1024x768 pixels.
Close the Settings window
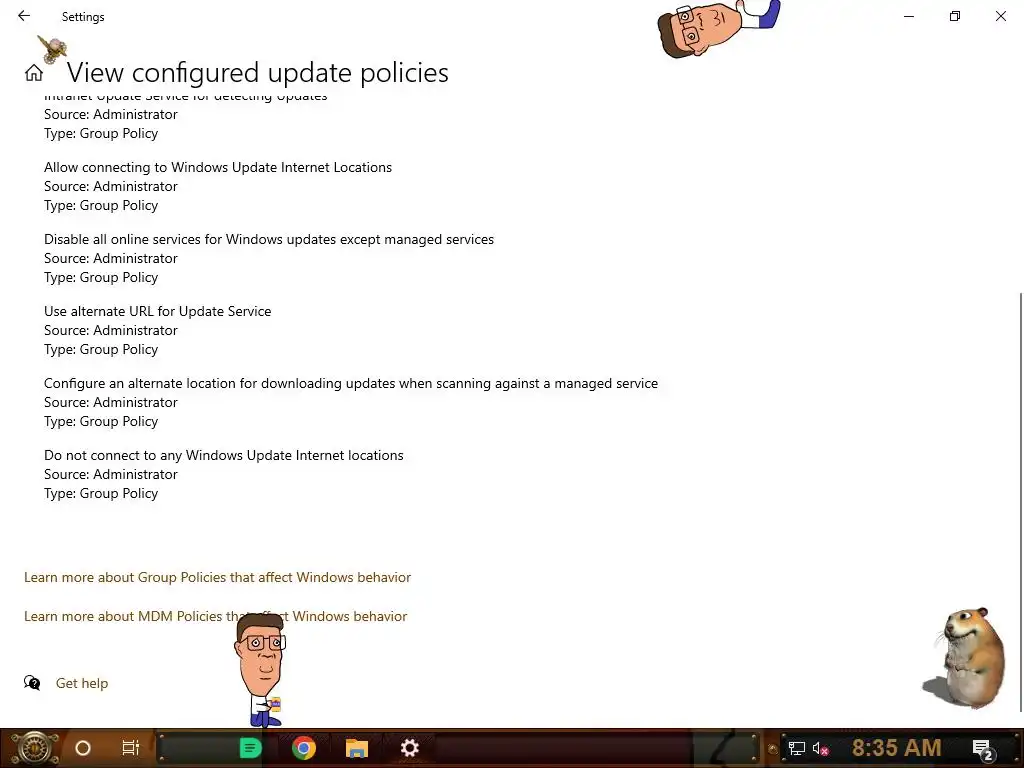1000,16
